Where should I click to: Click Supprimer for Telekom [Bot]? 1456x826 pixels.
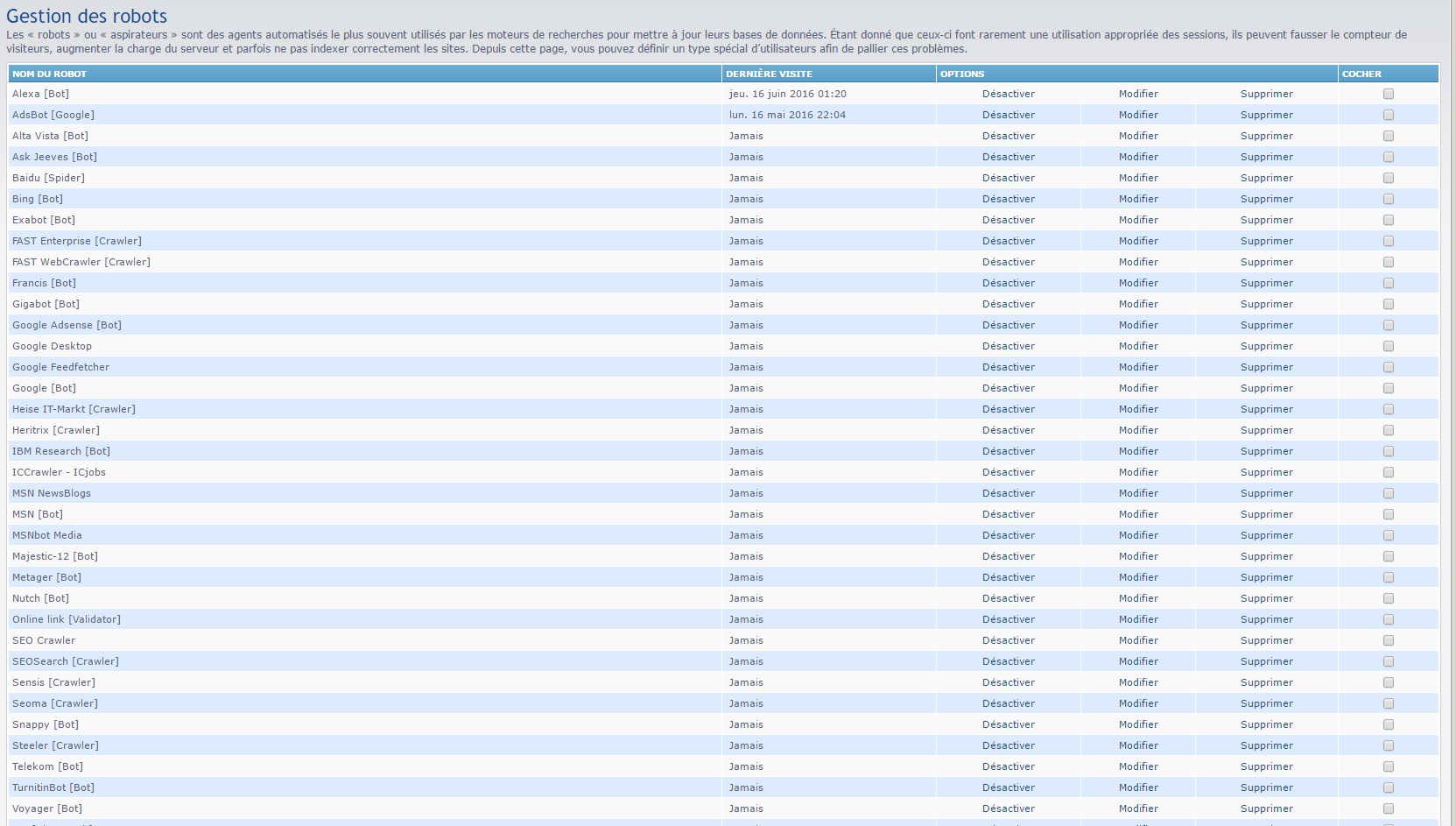click(1267, 766)
